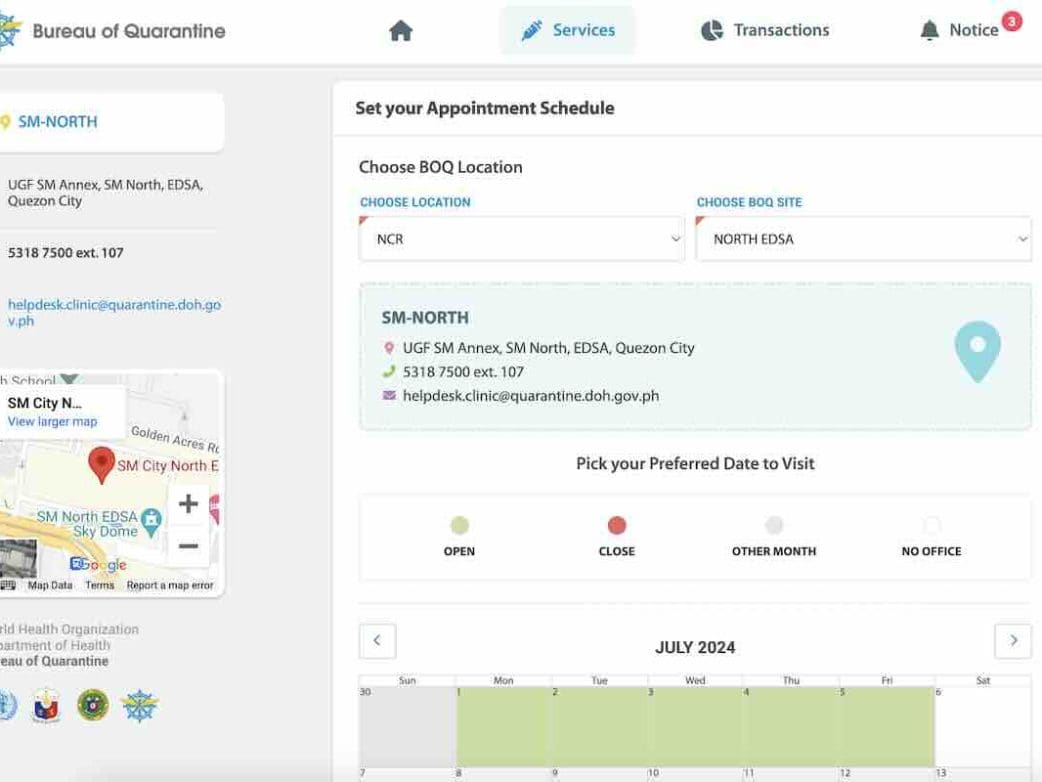Viewport: 1042px width, 782px height.
Task: Click Report a map error link
Action: 170,586
